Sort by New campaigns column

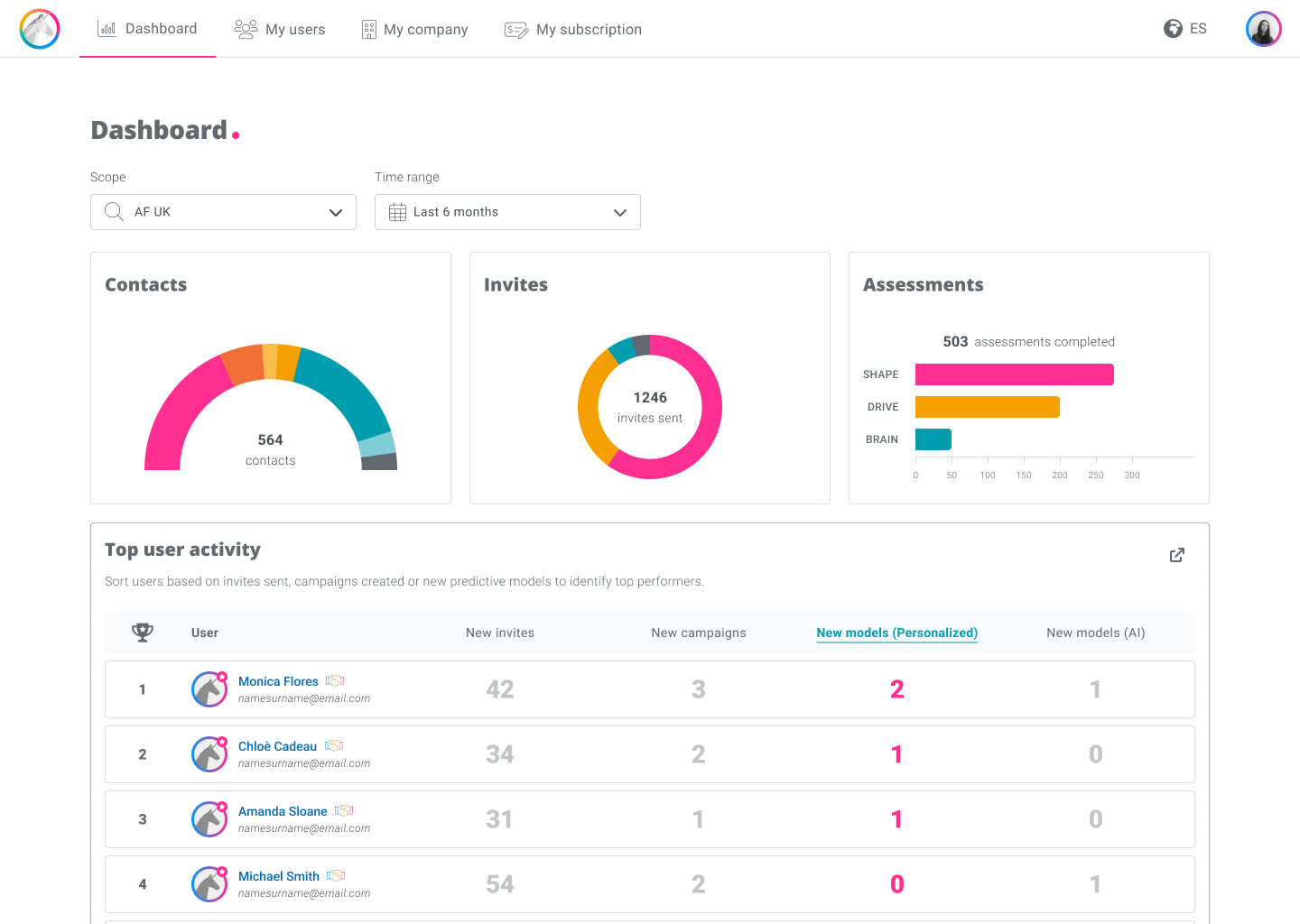coord(699,633)
